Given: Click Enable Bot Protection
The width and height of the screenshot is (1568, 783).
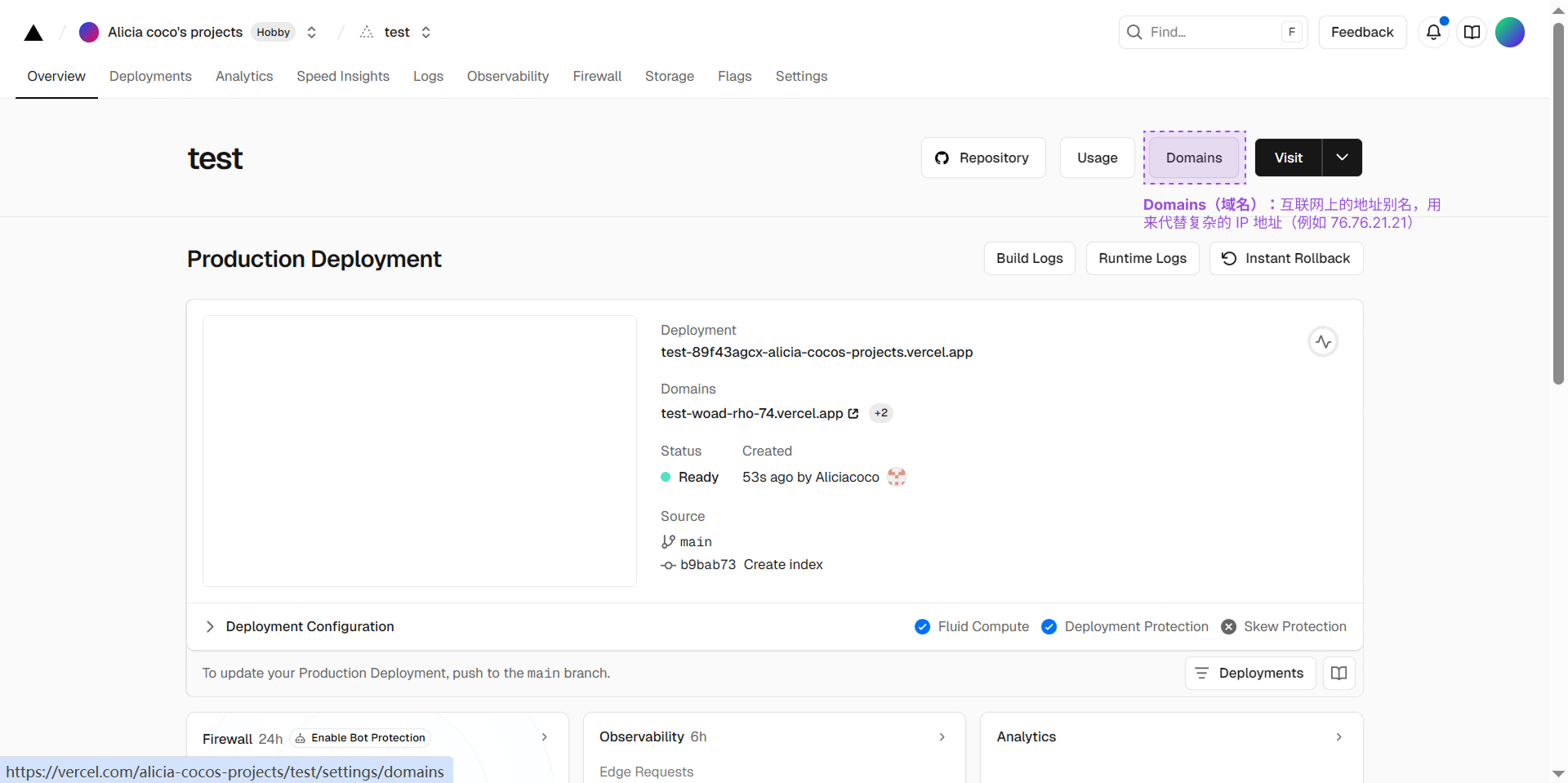Looking at the screenshot, I should click(360, 738).
